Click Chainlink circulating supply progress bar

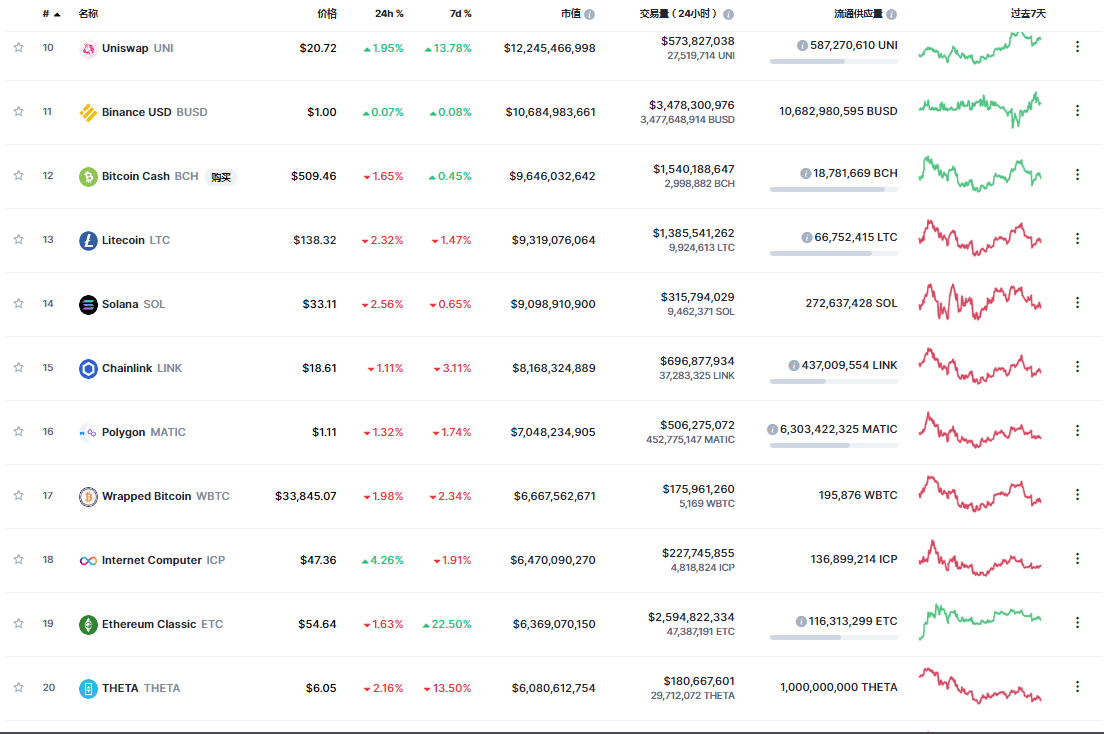click(x=834, y=381)
